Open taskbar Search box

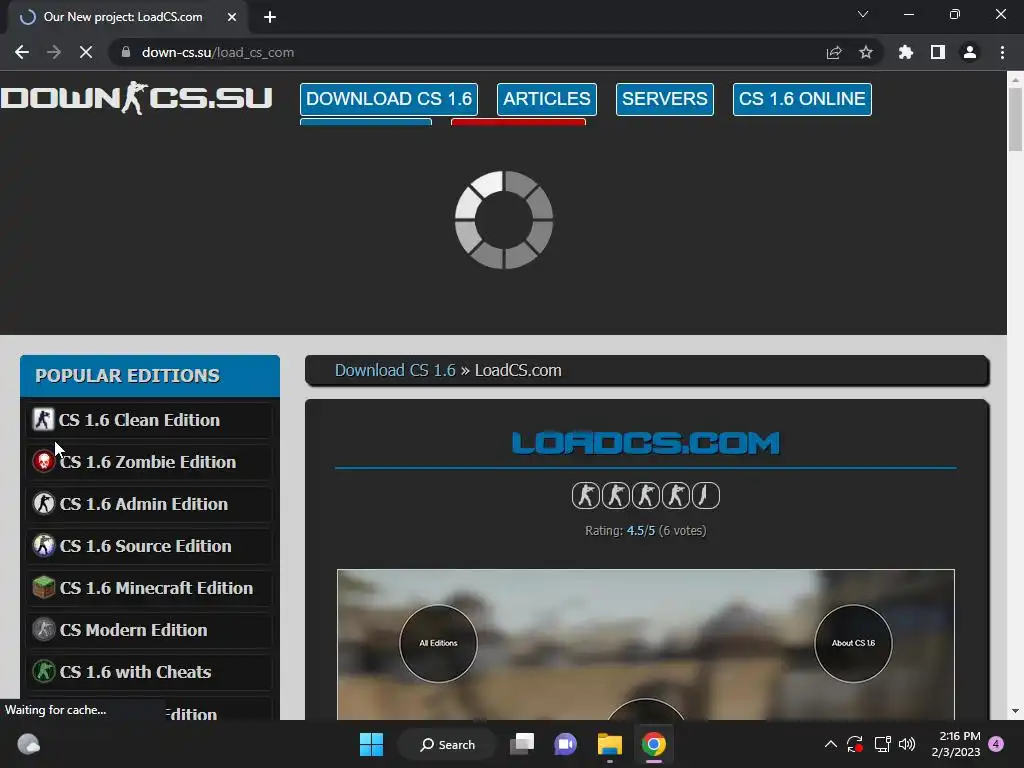point(447,744)
